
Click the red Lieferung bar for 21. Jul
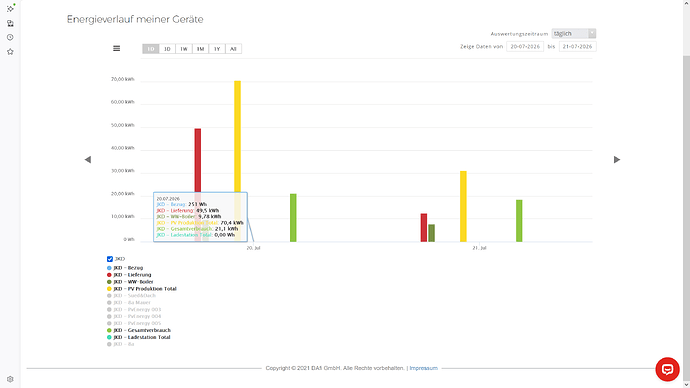(x=424, y=228)
